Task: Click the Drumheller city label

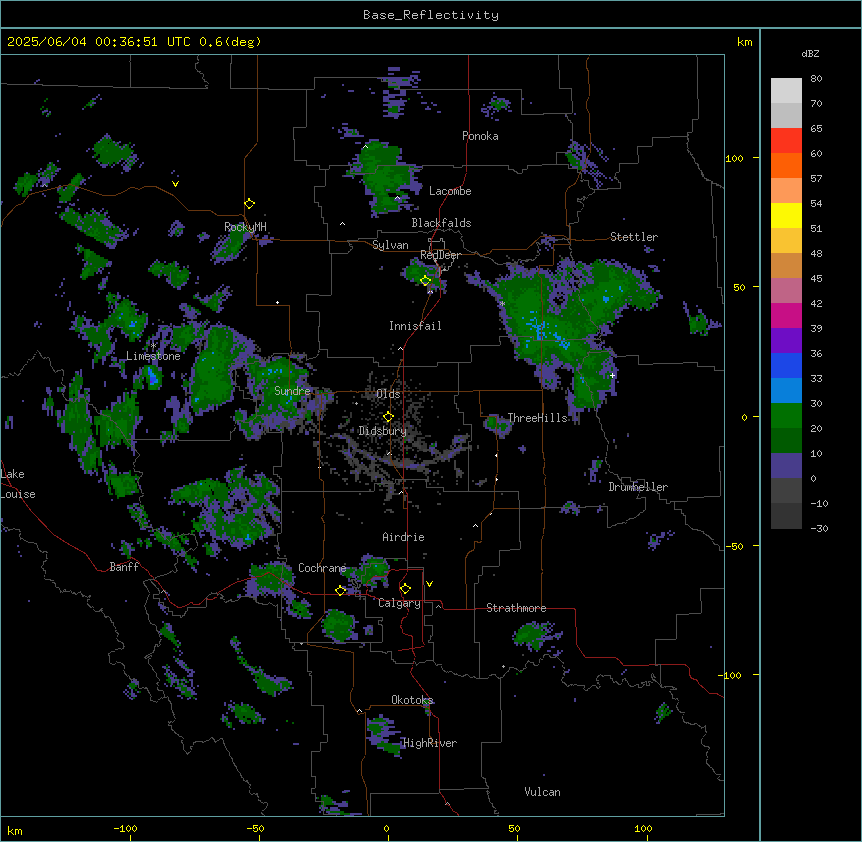Action: (638, 487)
